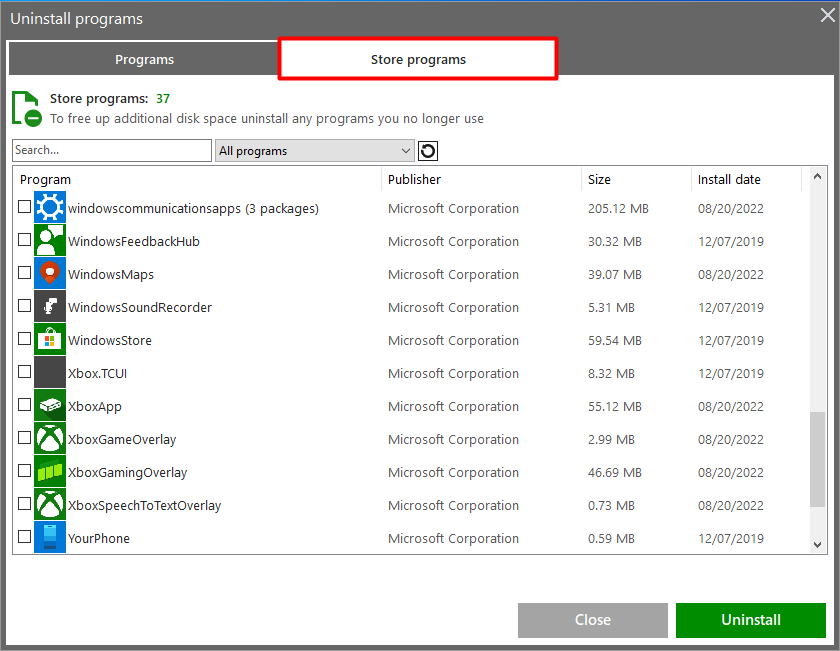Screen dimensions: 840x651
Task: Click the 30.32 MB size value
Action: click(614, 242)
